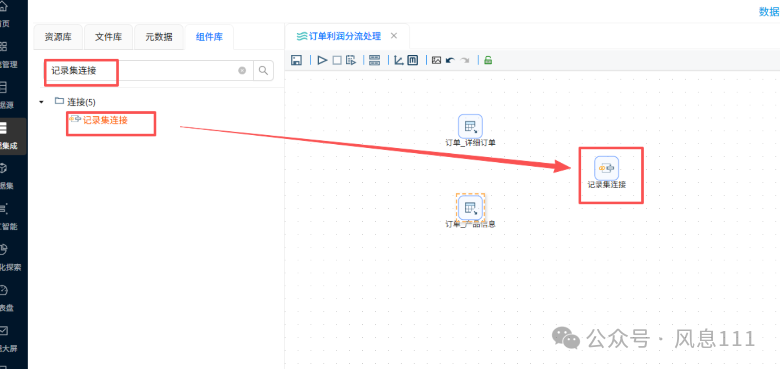Open the 智能 sidebar item
The height and width of the screenshot is (369, 780).
[x=8, y=217]
